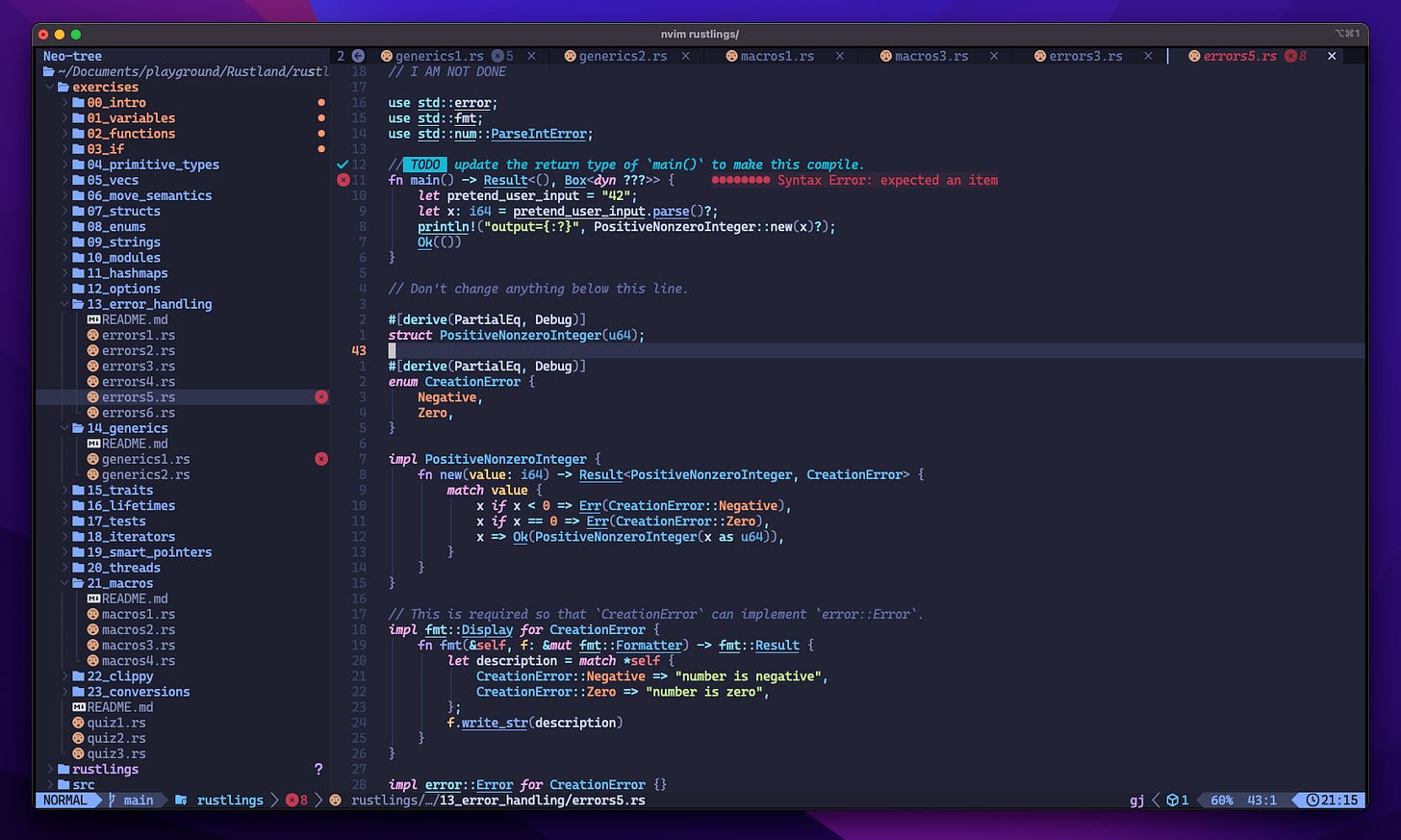
Task: Click the clock icon in statusline
Action: click(1312, 800)
